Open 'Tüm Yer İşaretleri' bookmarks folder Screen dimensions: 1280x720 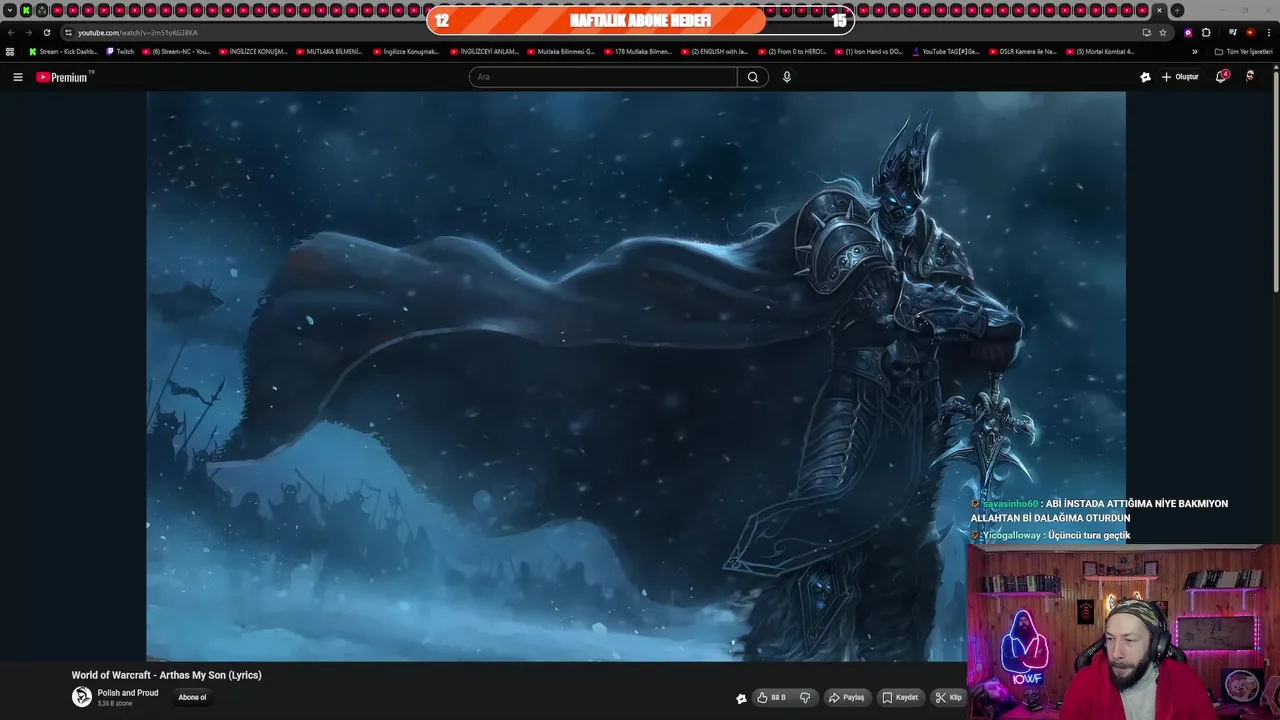(1244, 51)
